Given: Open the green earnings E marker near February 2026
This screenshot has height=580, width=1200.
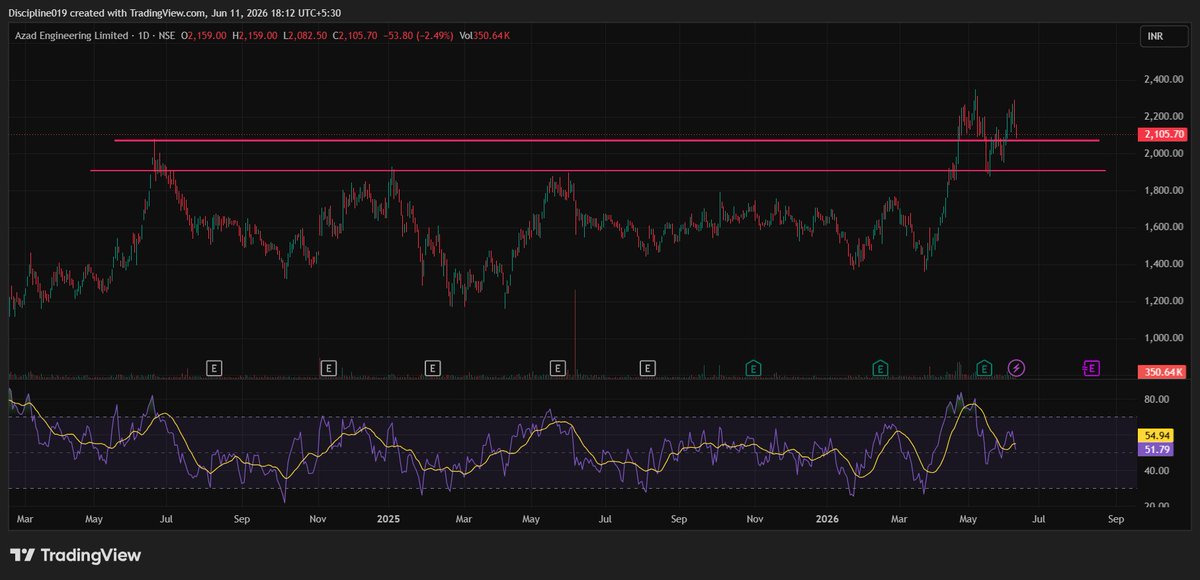Looking at the screenshot, I should click(x=880, y=368).
